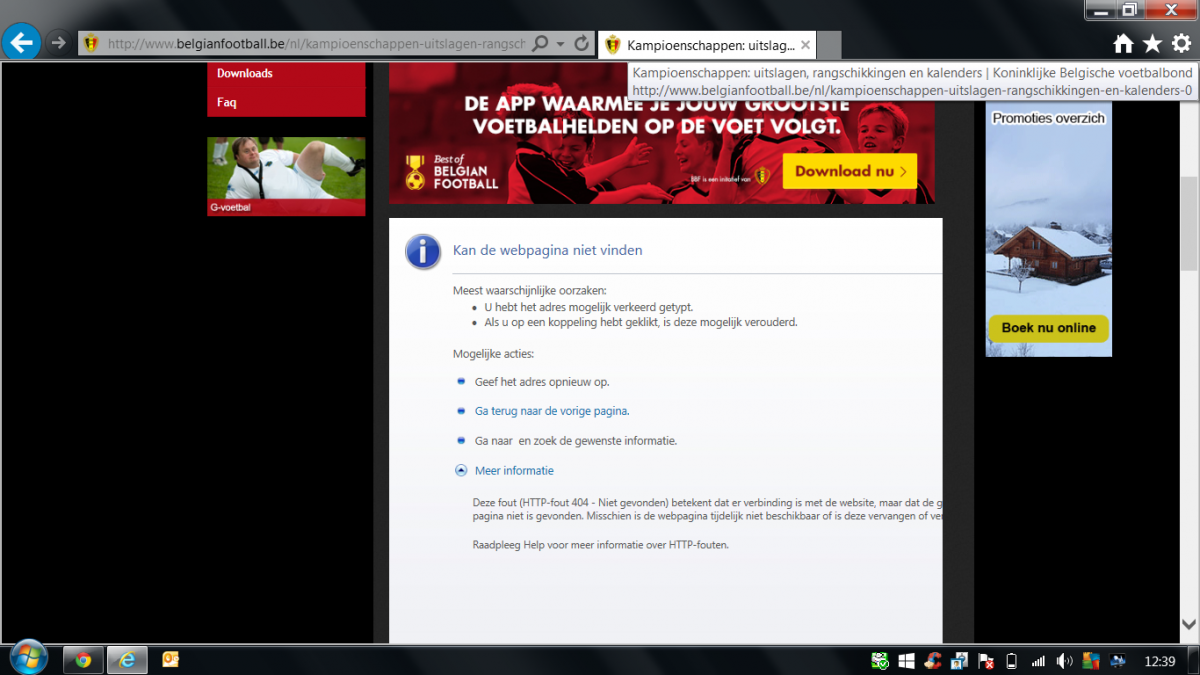Open Outlook from the taskbar
Image resolution: width=1200 pixels, height=675 pixels.
[x=170, y=660]
